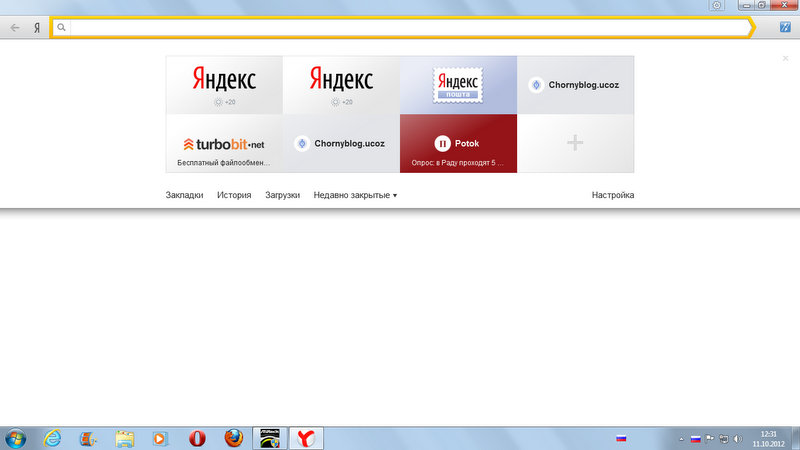Click the "Опрос: в Раду проходят 5 ..." caption
The height and width of the screenshot is (450, 800).
point(458,163)
